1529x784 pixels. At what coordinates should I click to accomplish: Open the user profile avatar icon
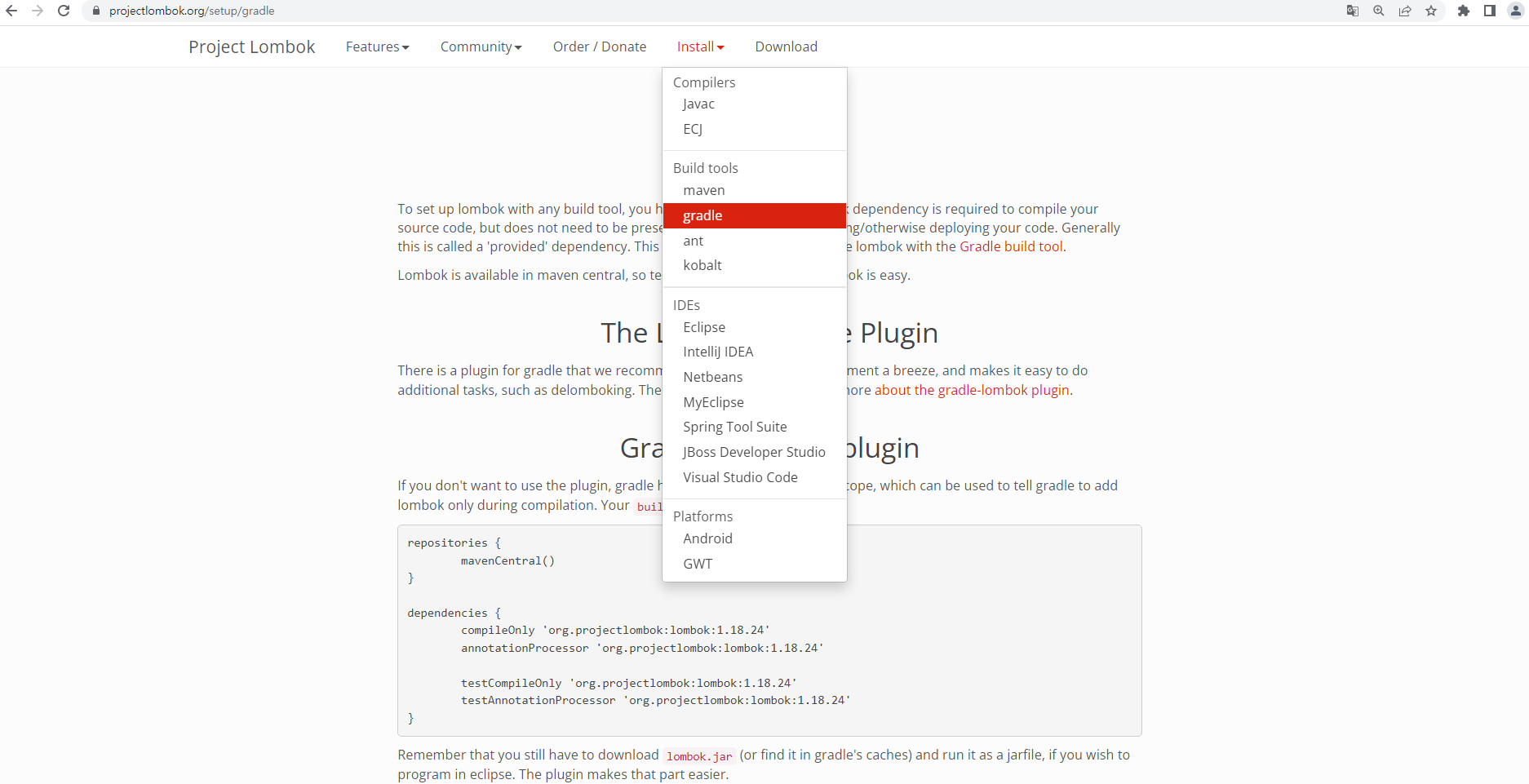1516,11
